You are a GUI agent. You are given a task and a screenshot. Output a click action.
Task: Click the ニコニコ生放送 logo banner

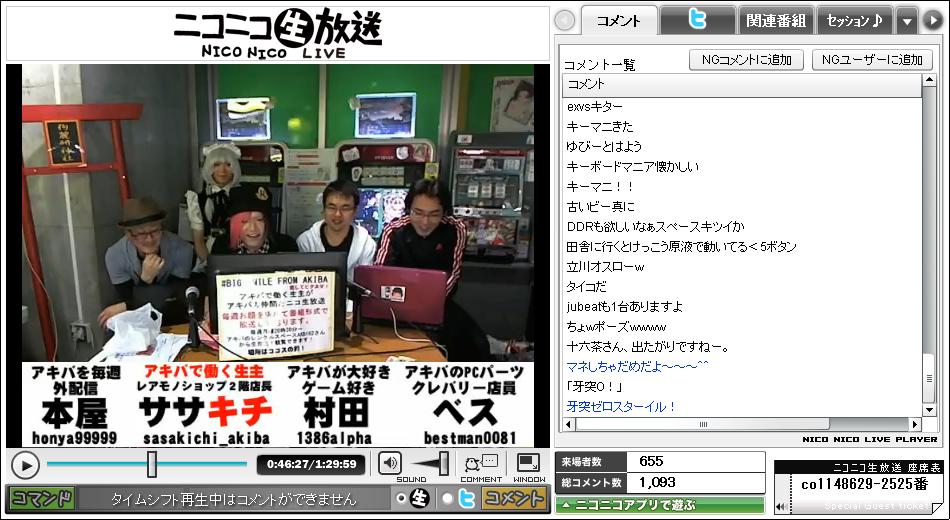(277, 33)
